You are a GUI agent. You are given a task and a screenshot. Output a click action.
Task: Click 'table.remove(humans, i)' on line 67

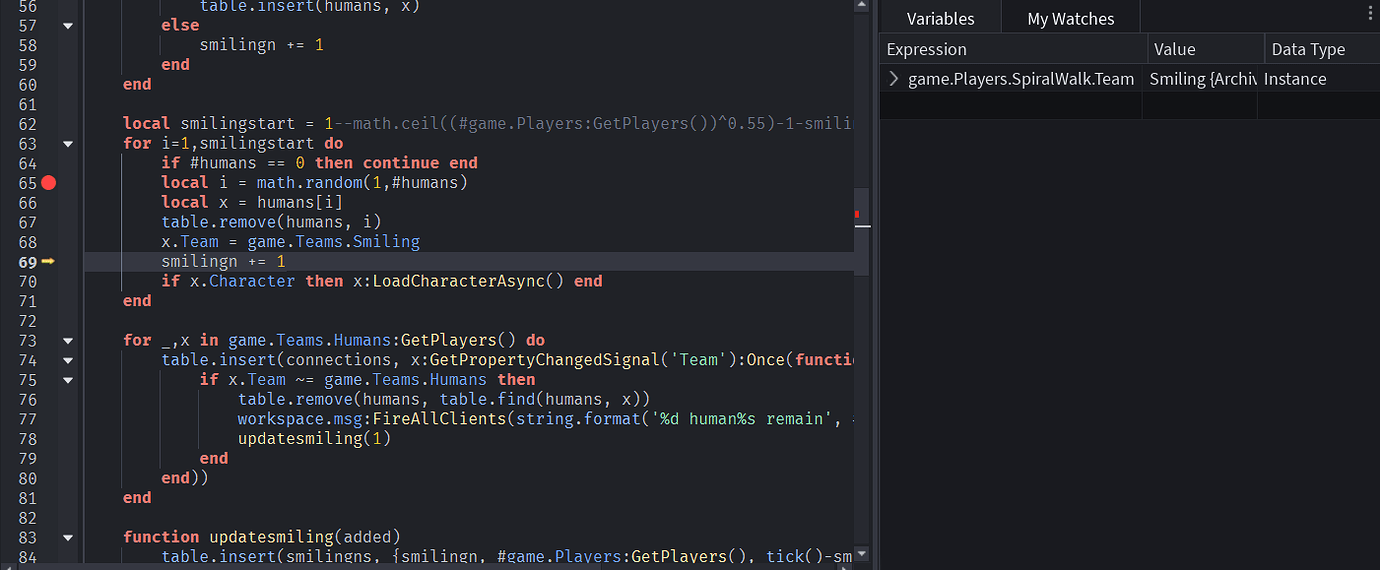[x=272, y=222]
